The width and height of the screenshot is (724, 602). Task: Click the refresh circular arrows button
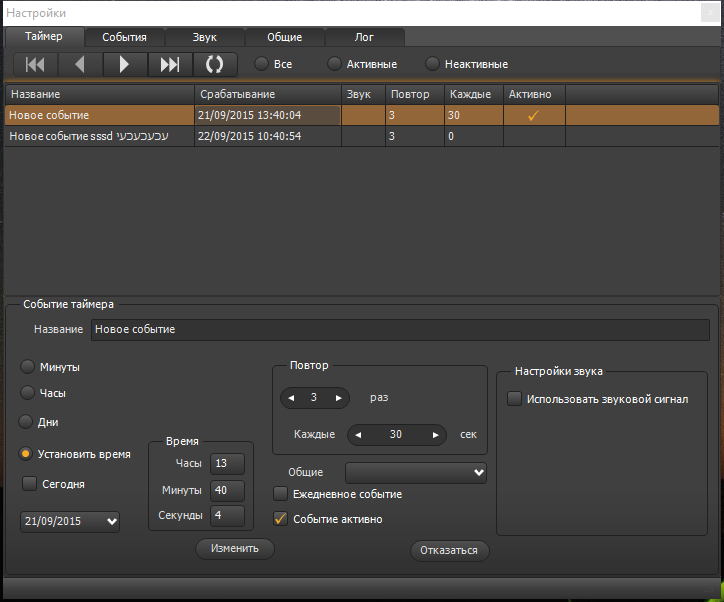[214, 65]
